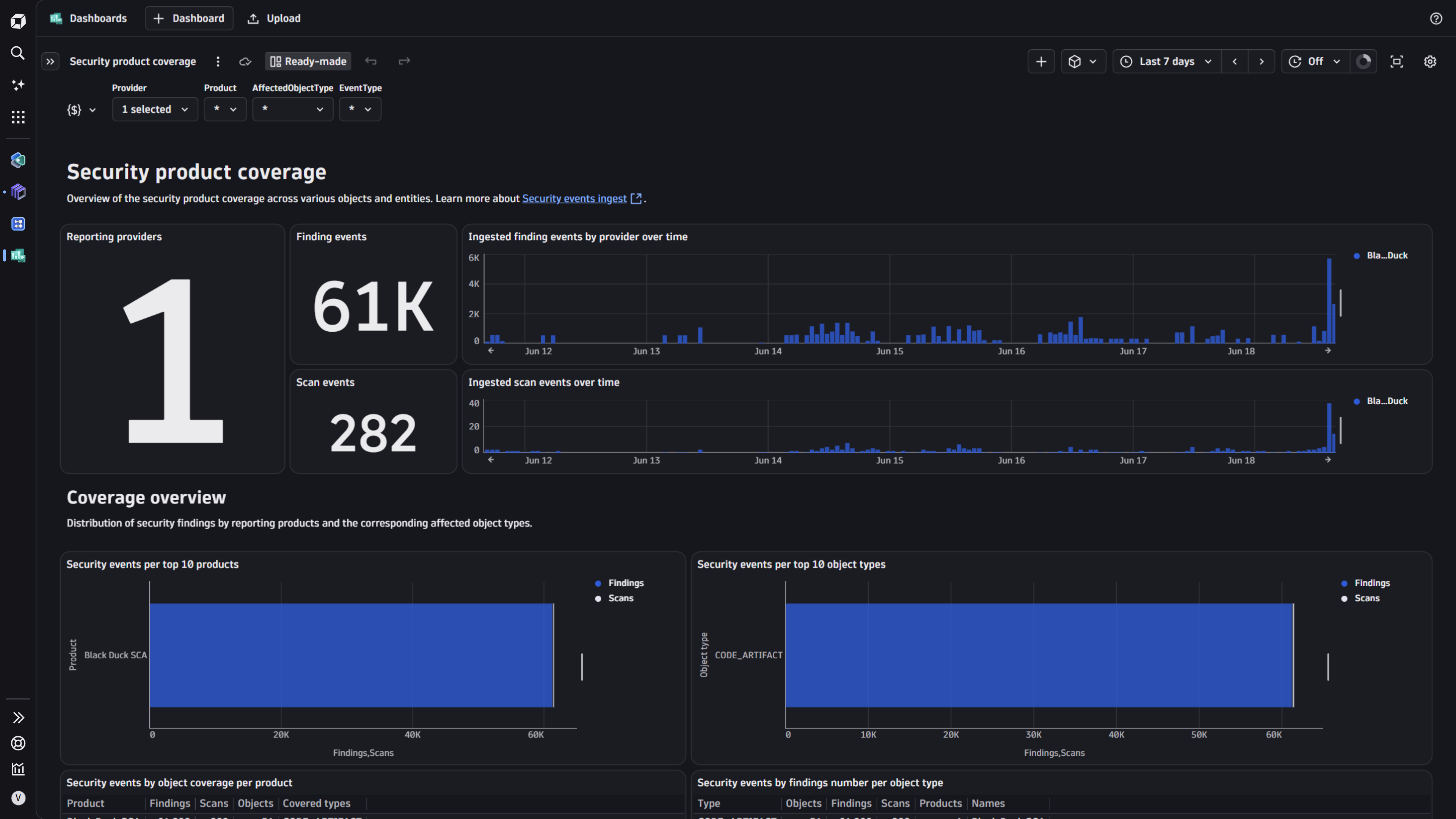This screenshot has height=819, width=1456.
Task: Pan scan events chart left arrow
Action: [x=491, y=460]
